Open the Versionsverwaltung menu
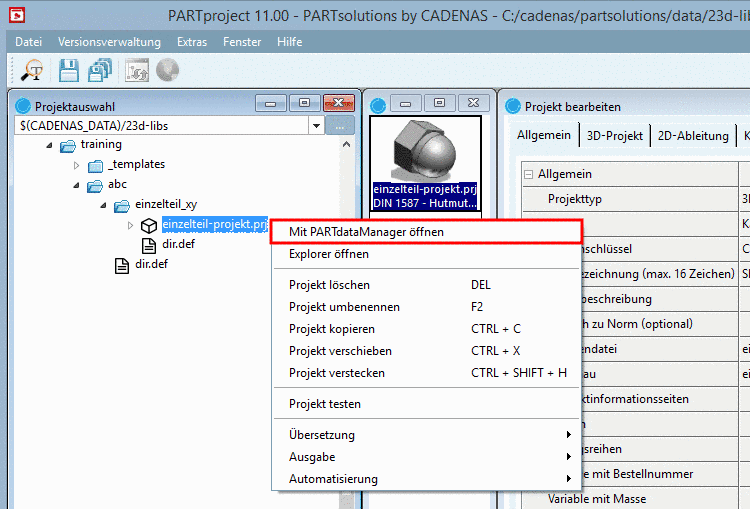Screen dimensions: 750x509 pyautogui.click(x=109, y=42)
